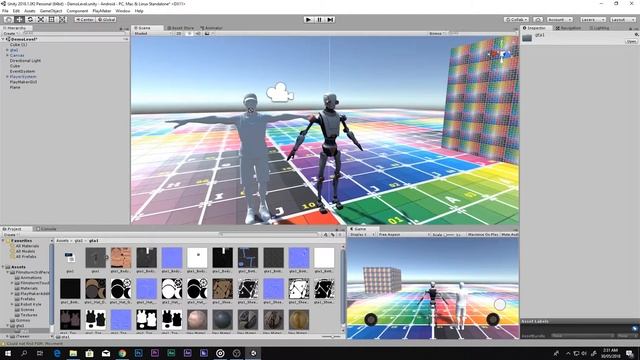Click the Step frame button
The width and height of the screenshot is (640, 360).
pyautogui.click(x=331, y=19)
